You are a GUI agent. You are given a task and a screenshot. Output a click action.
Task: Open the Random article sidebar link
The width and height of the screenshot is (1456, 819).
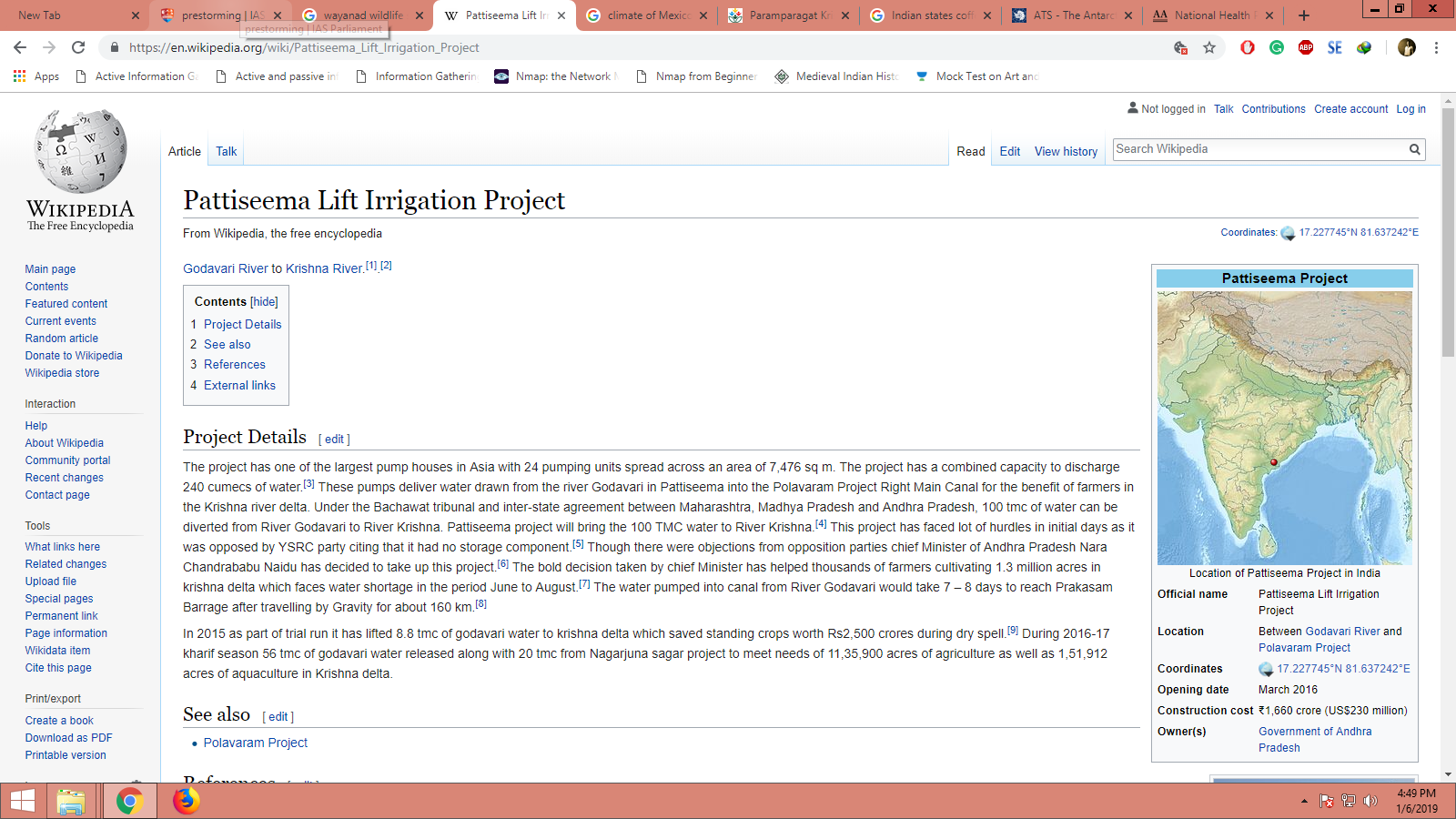click(x=62, y=339)
